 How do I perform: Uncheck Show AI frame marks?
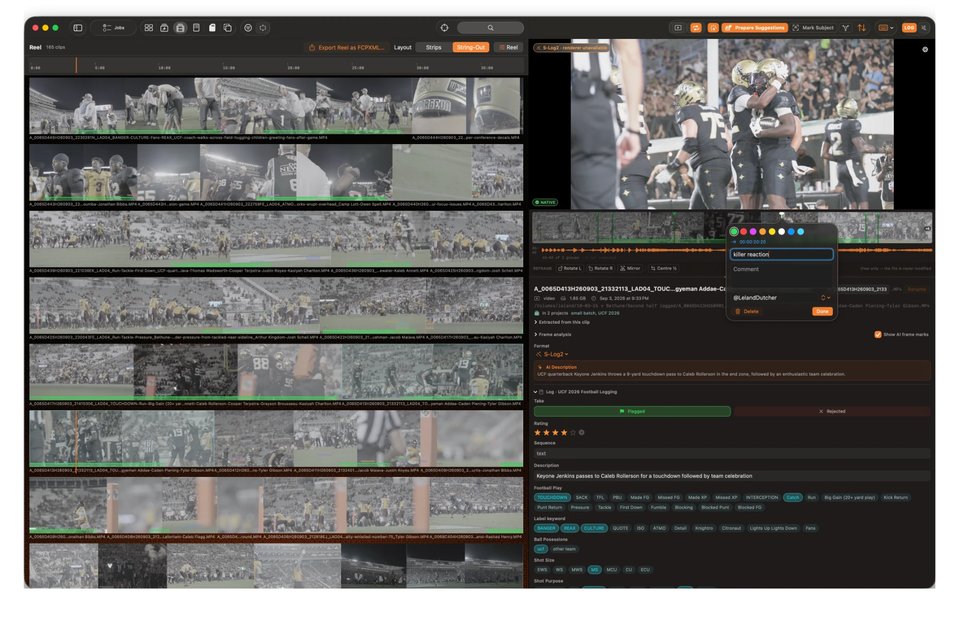click(x=878, y=334)
